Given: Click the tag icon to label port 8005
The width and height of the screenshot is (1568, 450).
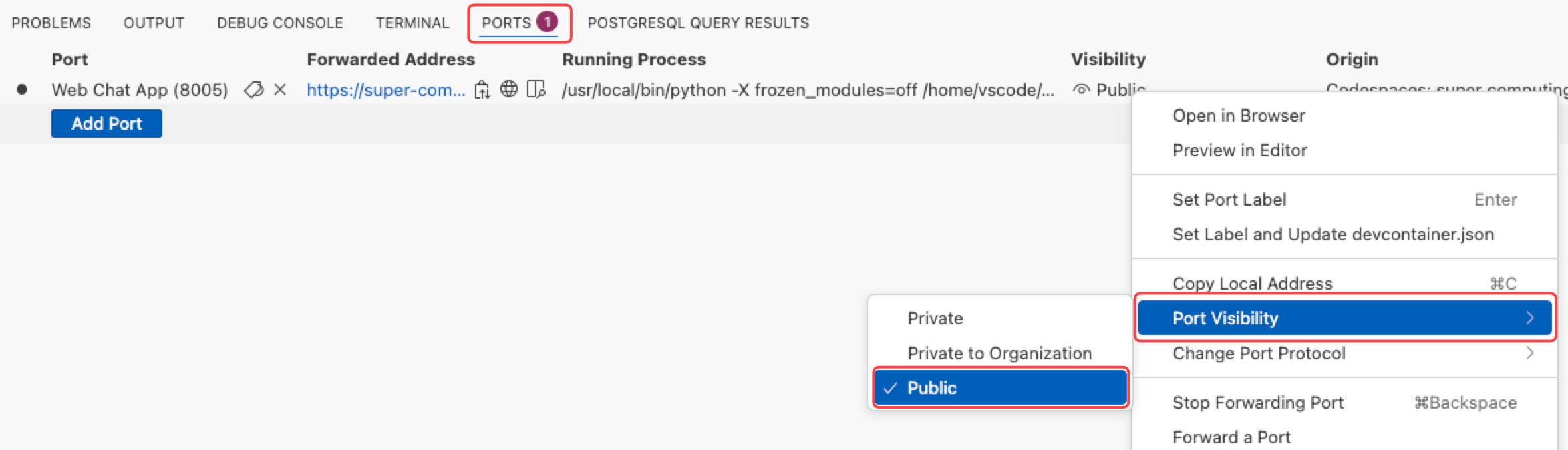Looking at the screenshot, I should (x=253, y=90).
